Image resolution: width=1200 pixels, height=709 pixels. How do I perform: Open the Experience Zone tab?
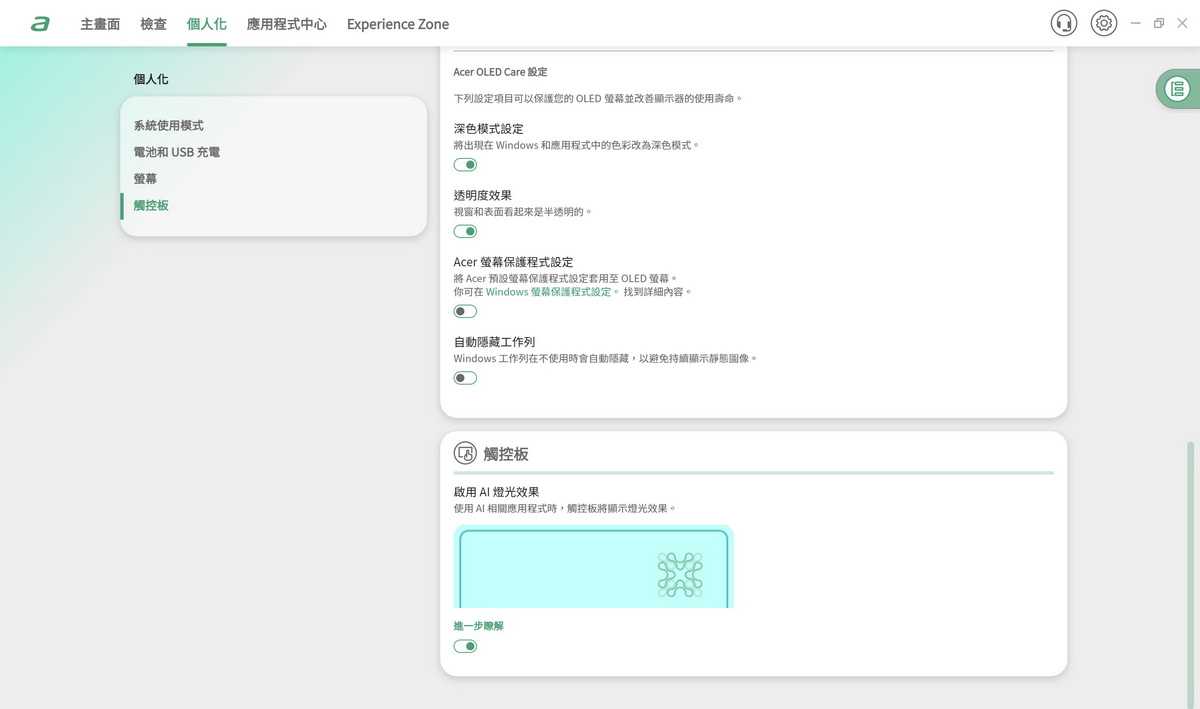point(398,24)
